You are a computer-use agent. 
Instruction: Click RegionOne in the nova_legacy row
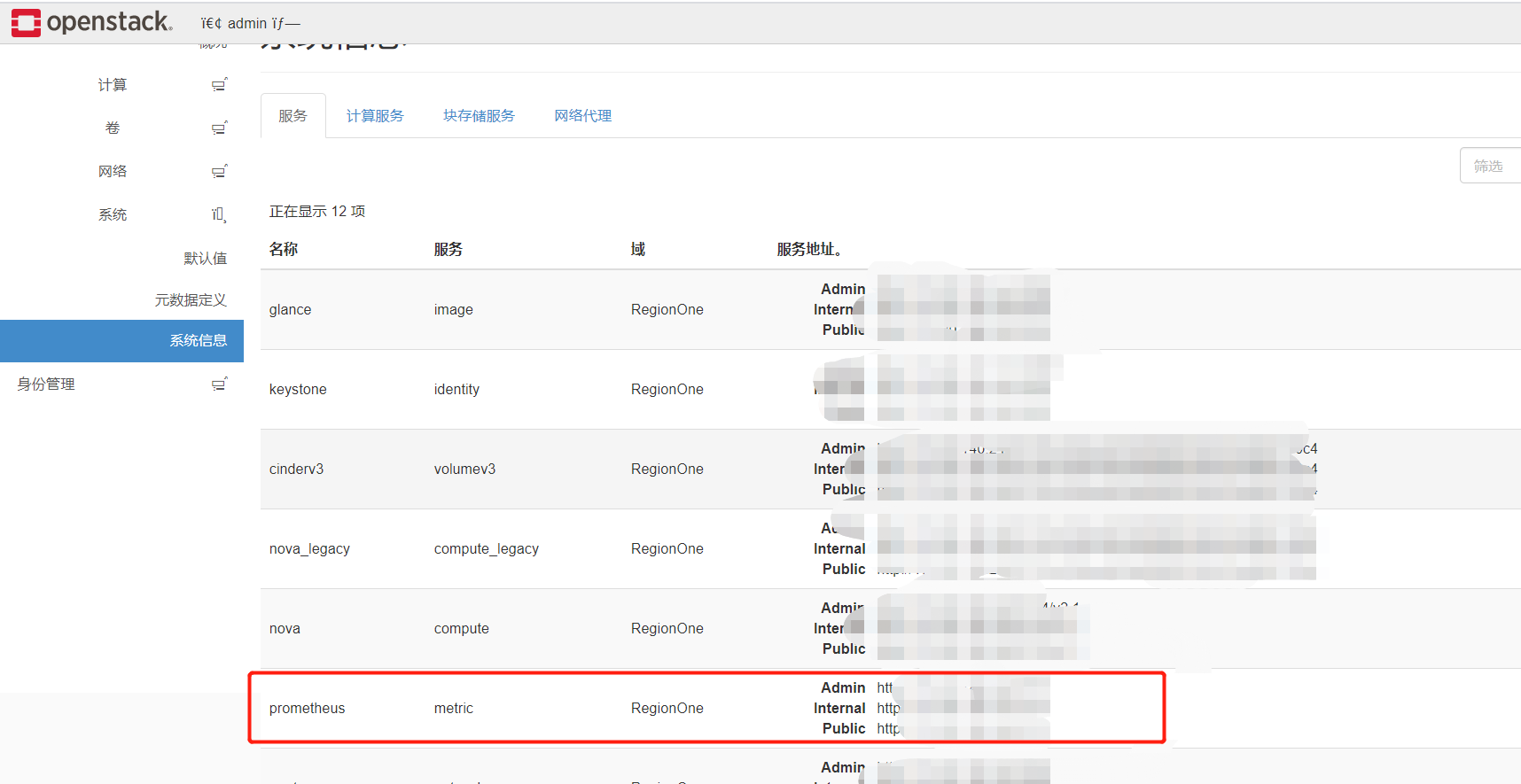point(667,549)
